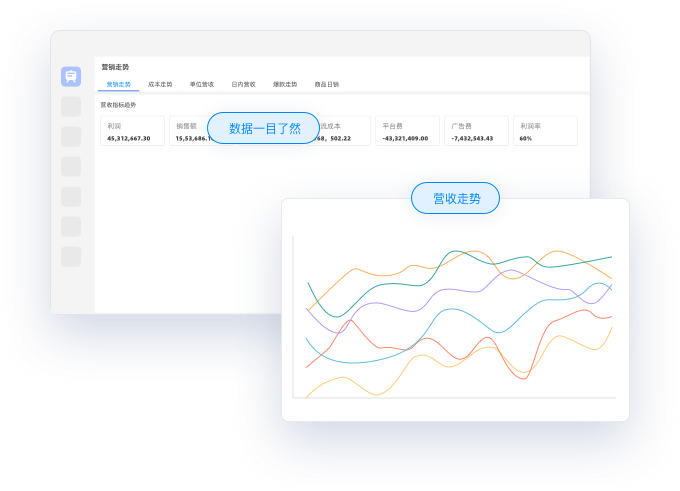Open the 广告费 metric card
Screen dimensions: 680x491
(x=476, y=131)
